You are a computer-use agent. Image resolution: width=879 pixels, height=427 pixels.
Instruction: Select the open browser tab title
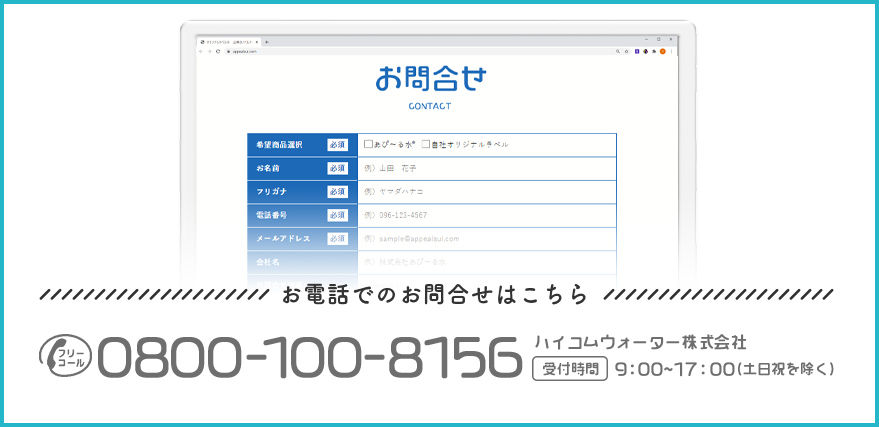[x=230, y=42]
